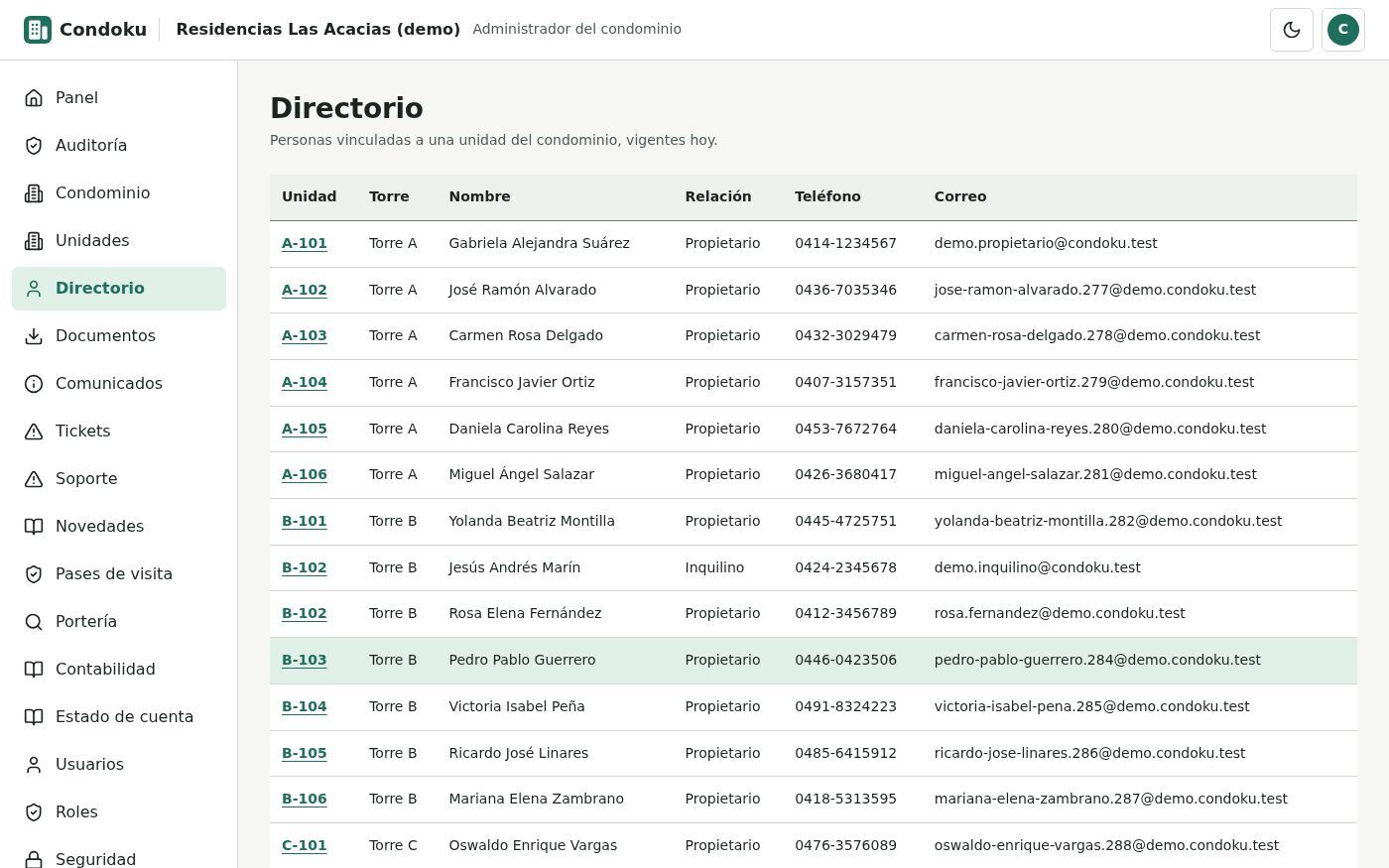Click the Residencias Las Acacias (demo) title
The height and width of the screenshot is (868, 1389).
(x=318, y=29)
